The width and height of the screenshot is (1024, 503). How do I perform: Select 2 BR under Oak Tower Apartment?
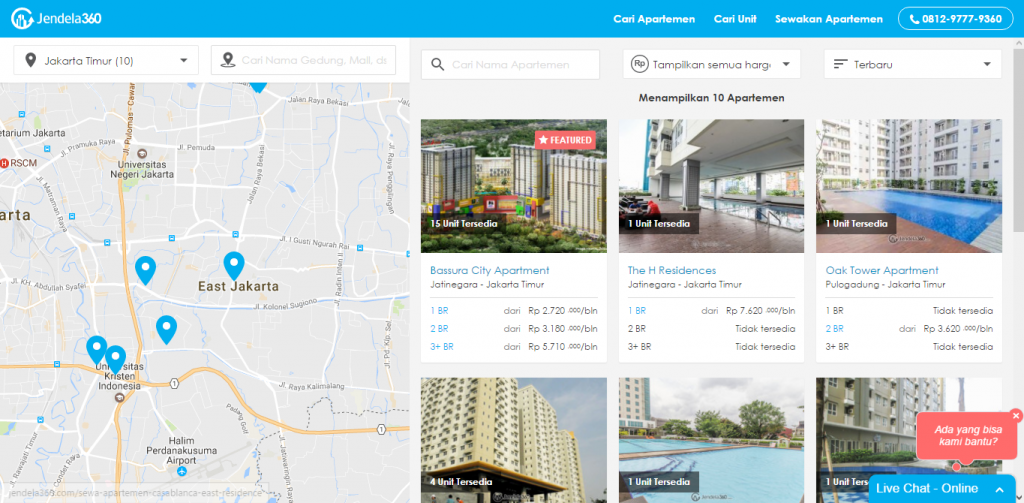(835, 329)
